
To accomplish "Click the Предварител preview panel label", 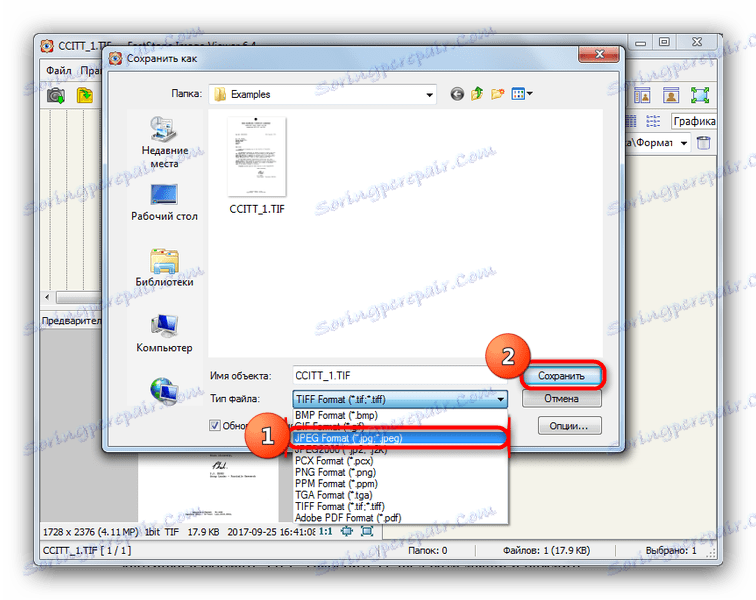I will coord(71,321).
